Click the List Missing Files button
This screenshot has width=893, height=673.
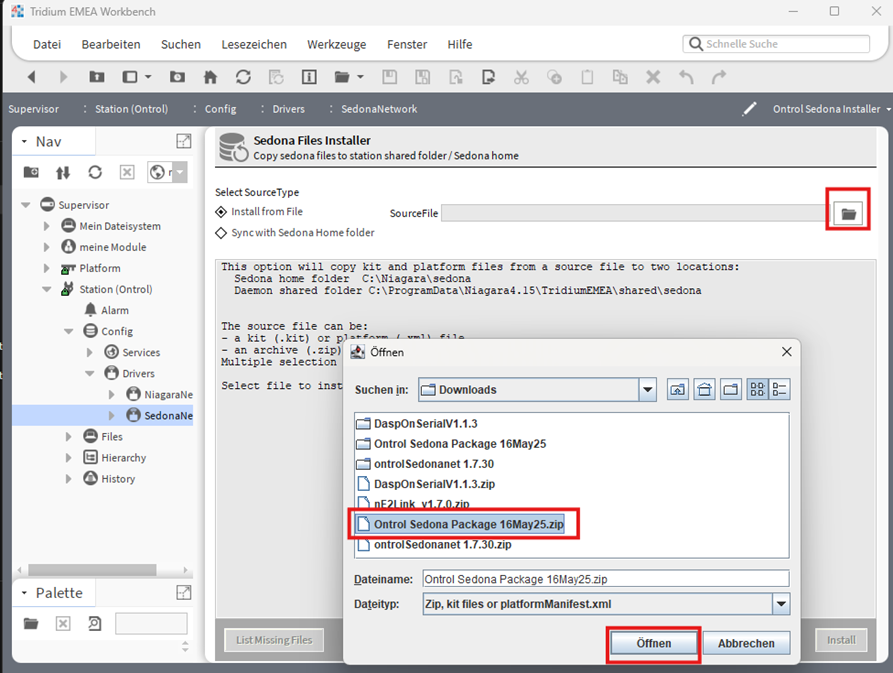274,640
